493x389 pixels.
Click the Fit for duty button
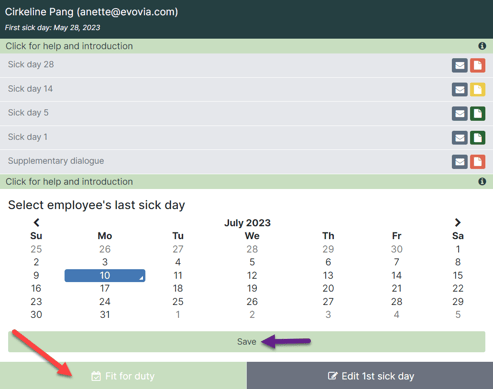coord(123,376)
